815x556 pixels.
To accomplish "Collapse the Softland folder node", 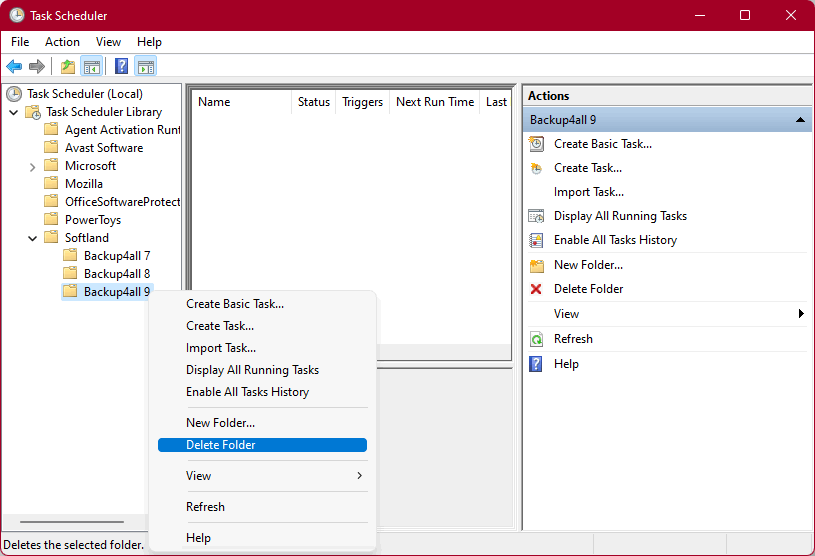I will tap(33, 239).
